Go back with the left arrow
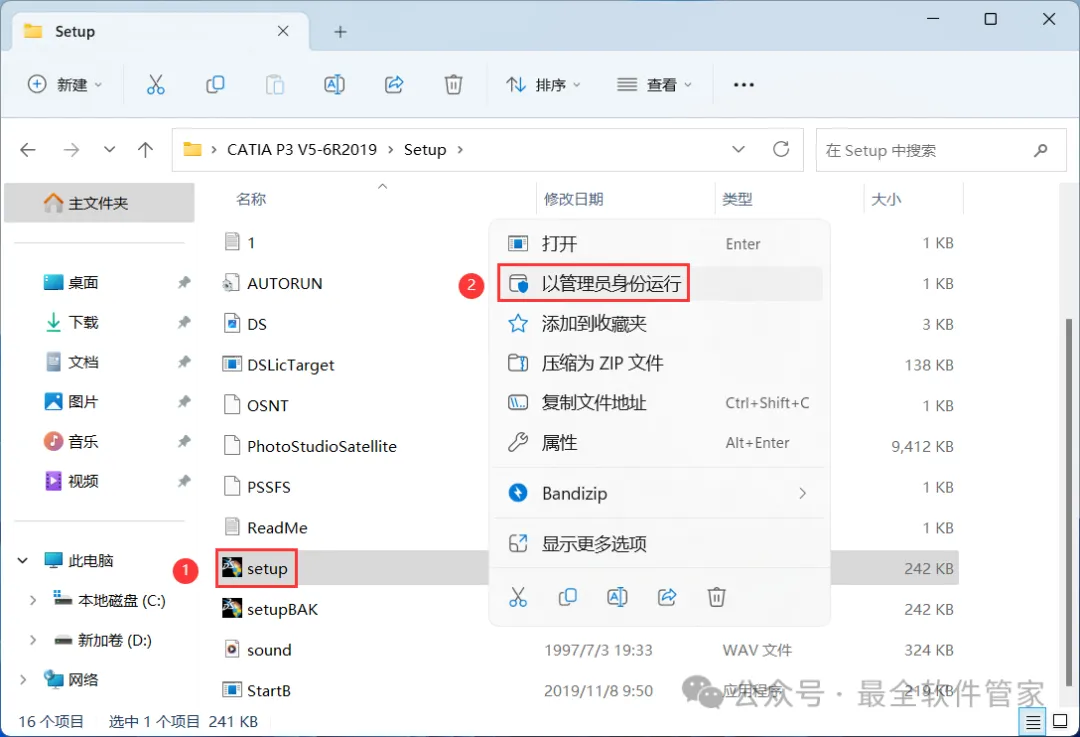Image resolution: width=1080 pixels, height=737 pixels. click(x=28, y=149)
